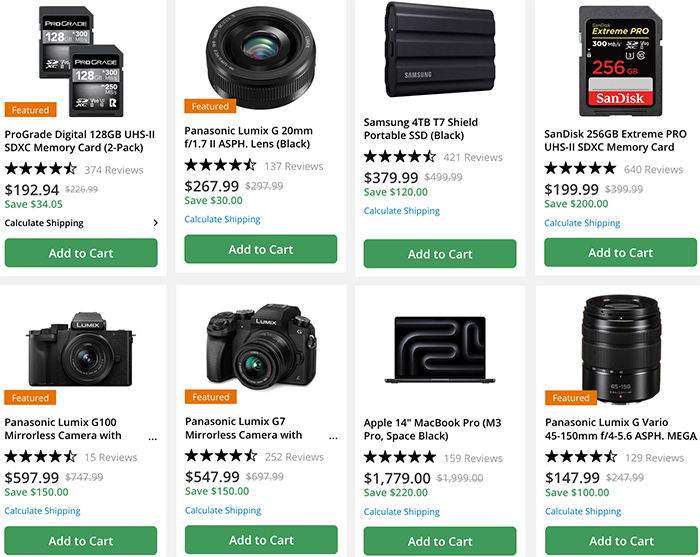Add Panasonic Lumix G 20mm lens to cart
Screen dimensions: 700x557
point(260,249)
